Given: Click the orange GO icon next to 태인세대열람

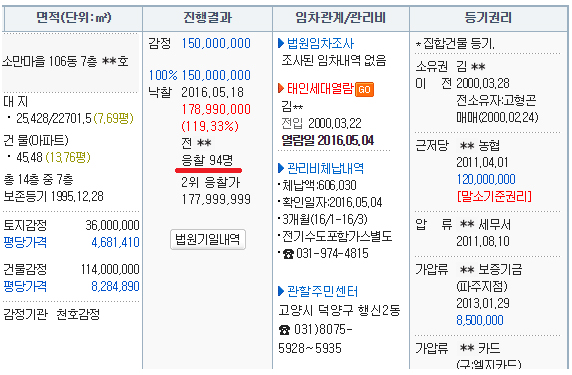Looking at the screenshot, I should pos(364,89).
